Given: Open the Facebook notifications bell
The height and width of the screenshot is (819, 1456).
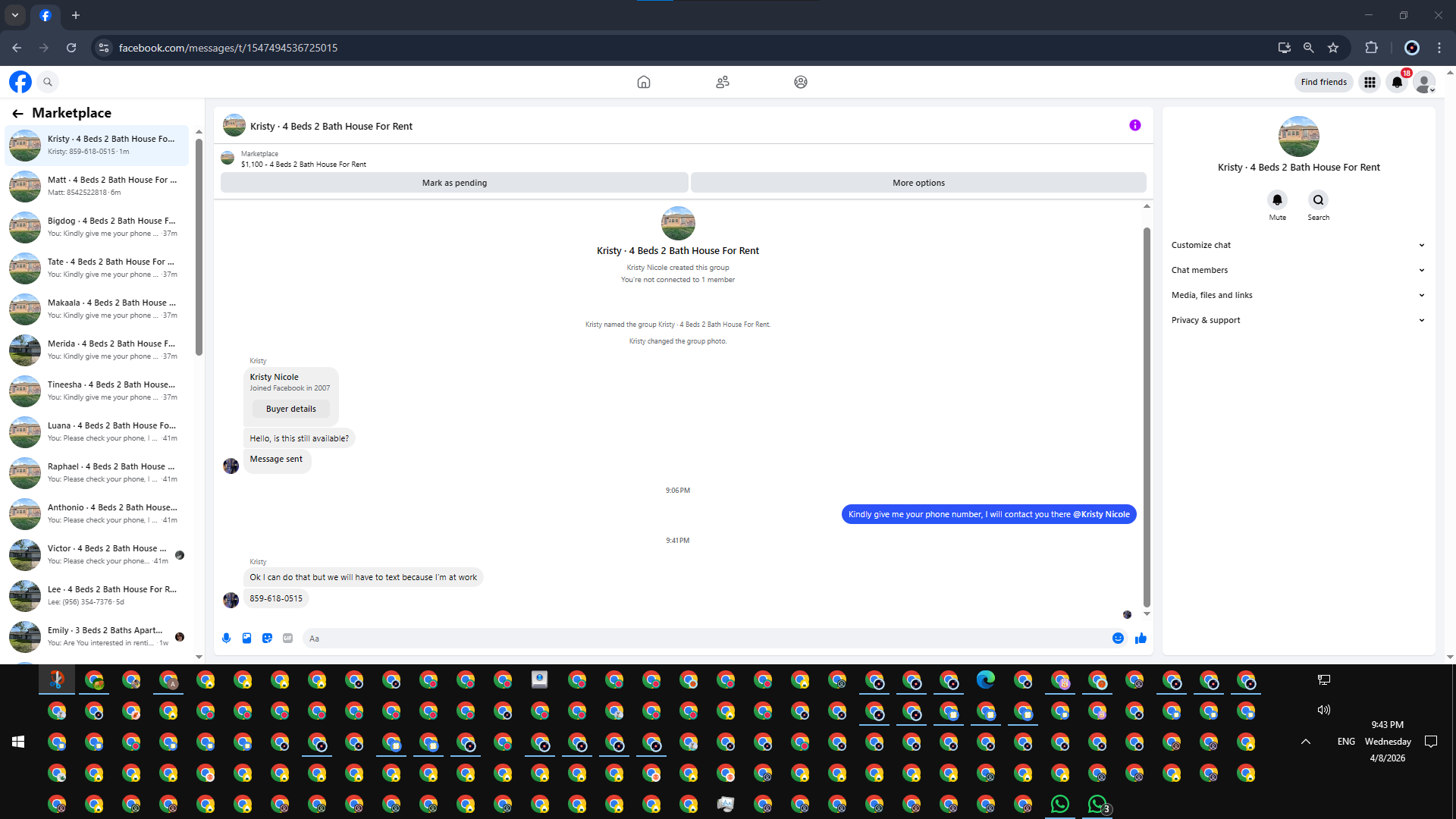Looking at the screenshot, I should point(1397,82).
